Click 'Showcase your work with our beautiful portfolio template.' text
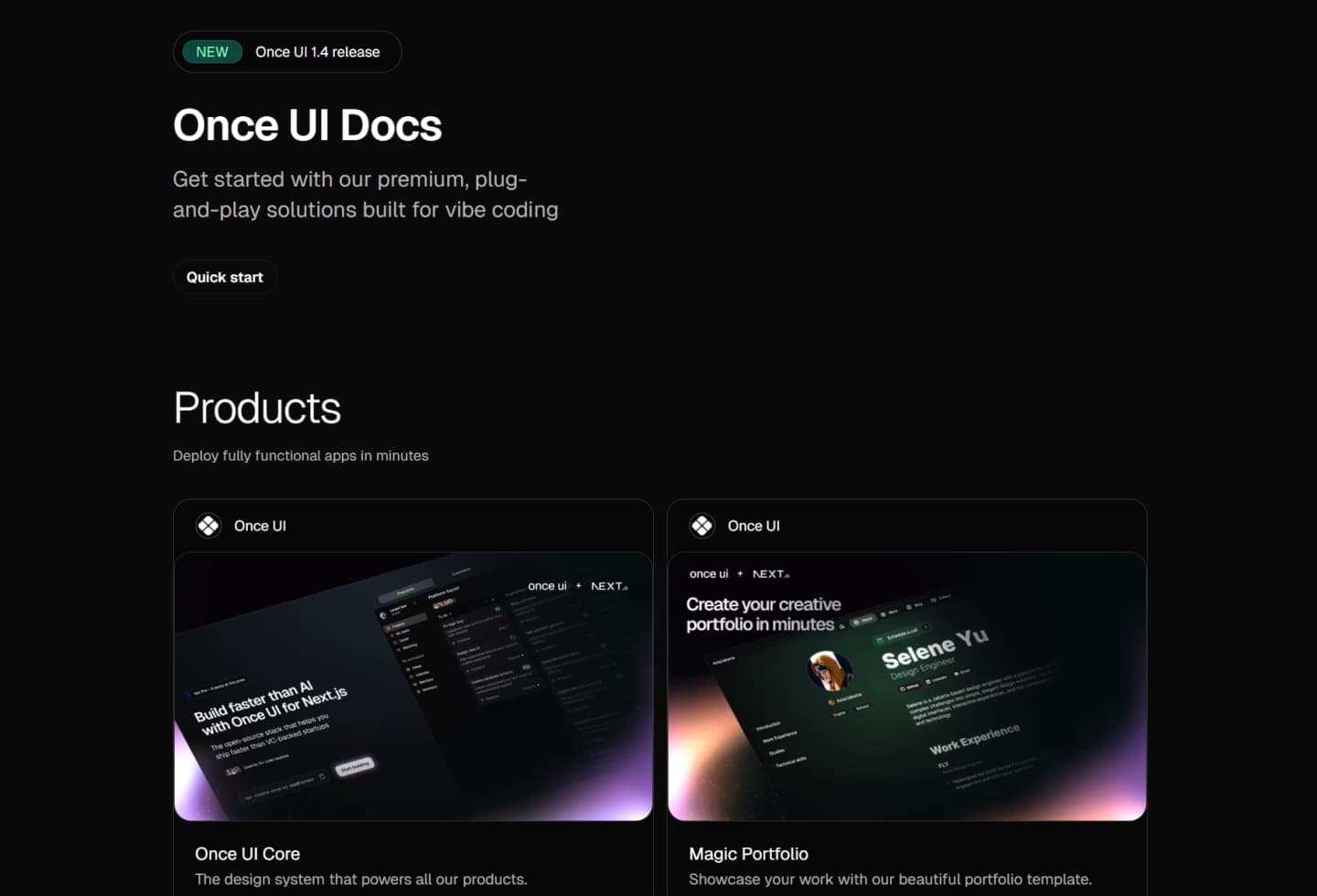 point(890,880)
